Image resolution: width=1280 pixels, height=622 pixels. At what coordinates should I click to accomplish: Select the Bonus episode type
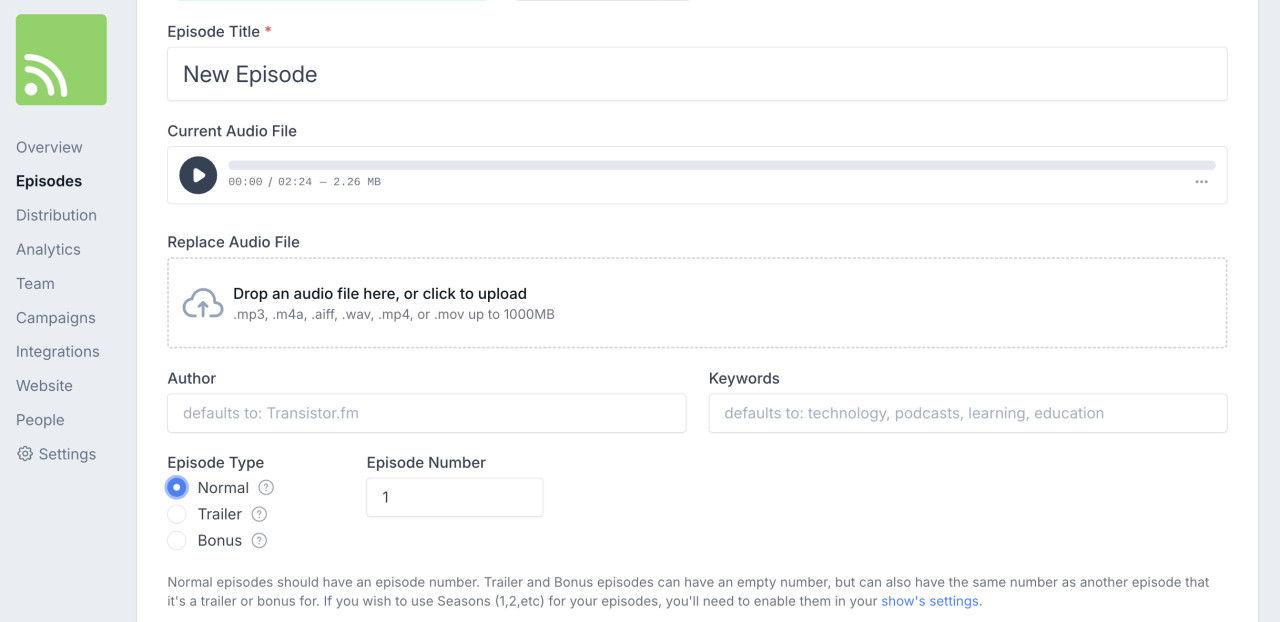coord(177,541)
